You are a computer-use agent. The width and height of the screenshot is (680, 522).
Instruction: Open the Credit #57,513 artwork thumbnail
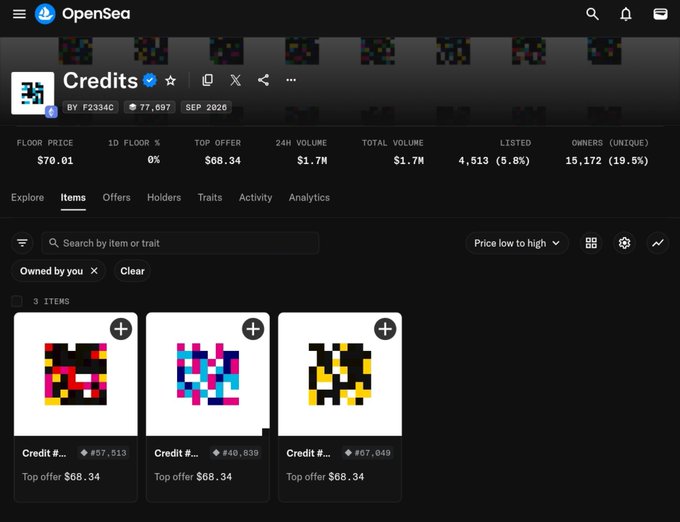point(76,374)
